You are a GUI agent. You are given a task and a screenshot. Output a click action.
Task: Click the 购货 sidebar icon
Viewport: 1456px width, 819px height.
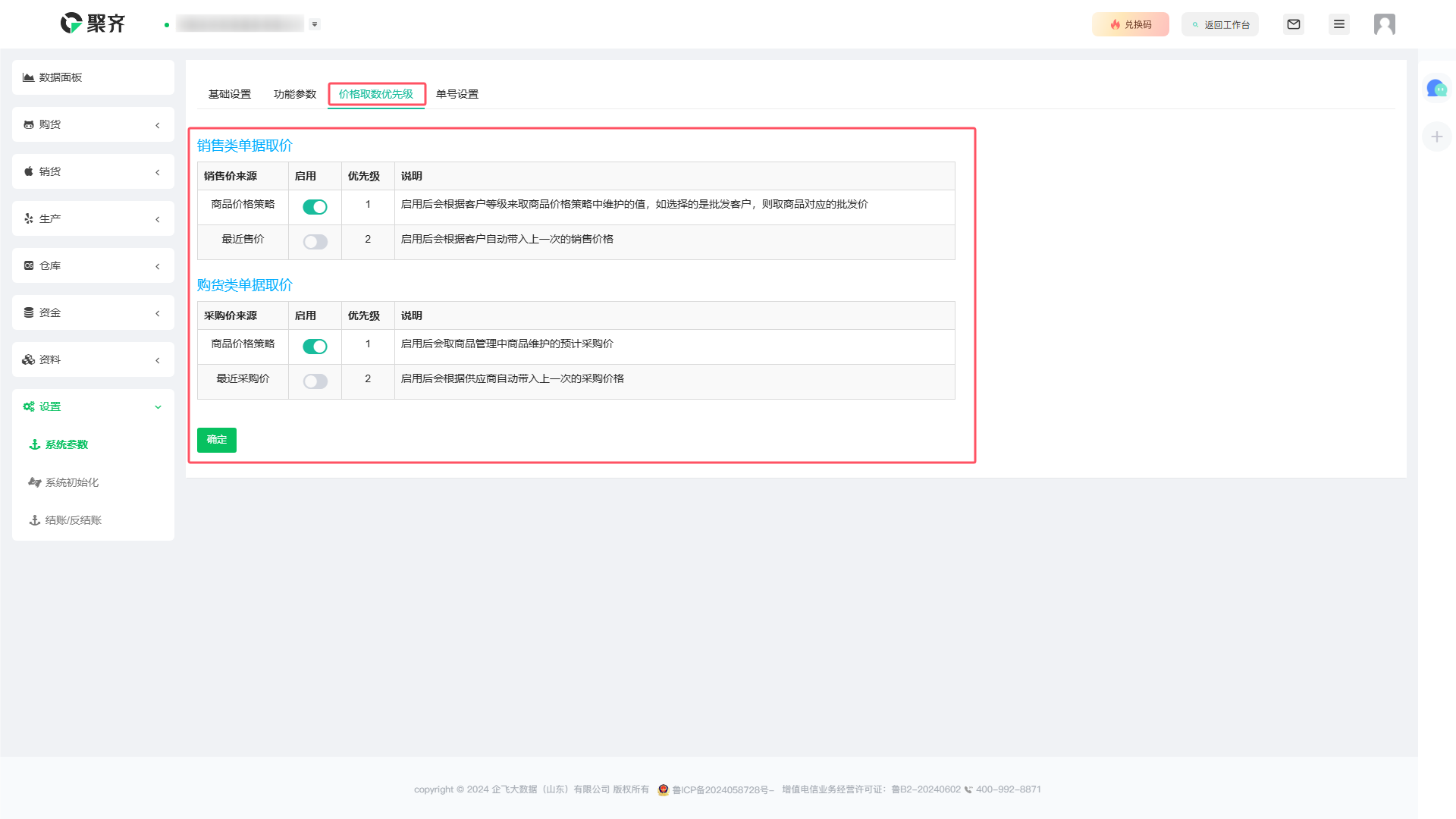29,124
